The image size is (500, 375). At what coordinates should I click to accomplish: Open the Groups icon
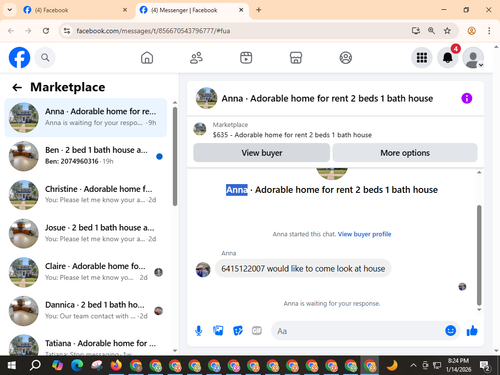(346, 58)
